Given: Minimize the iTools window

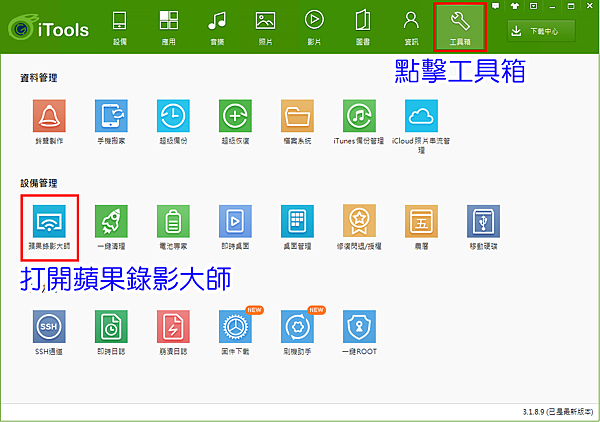Looking at the screenshot, I should pos(552,6).
